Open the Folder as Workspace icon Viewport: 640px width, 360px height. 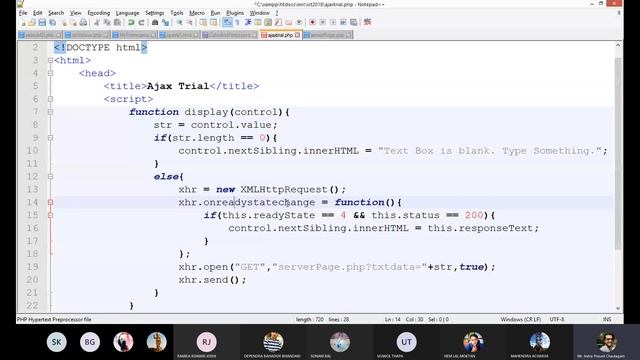[x=288, y=22]
